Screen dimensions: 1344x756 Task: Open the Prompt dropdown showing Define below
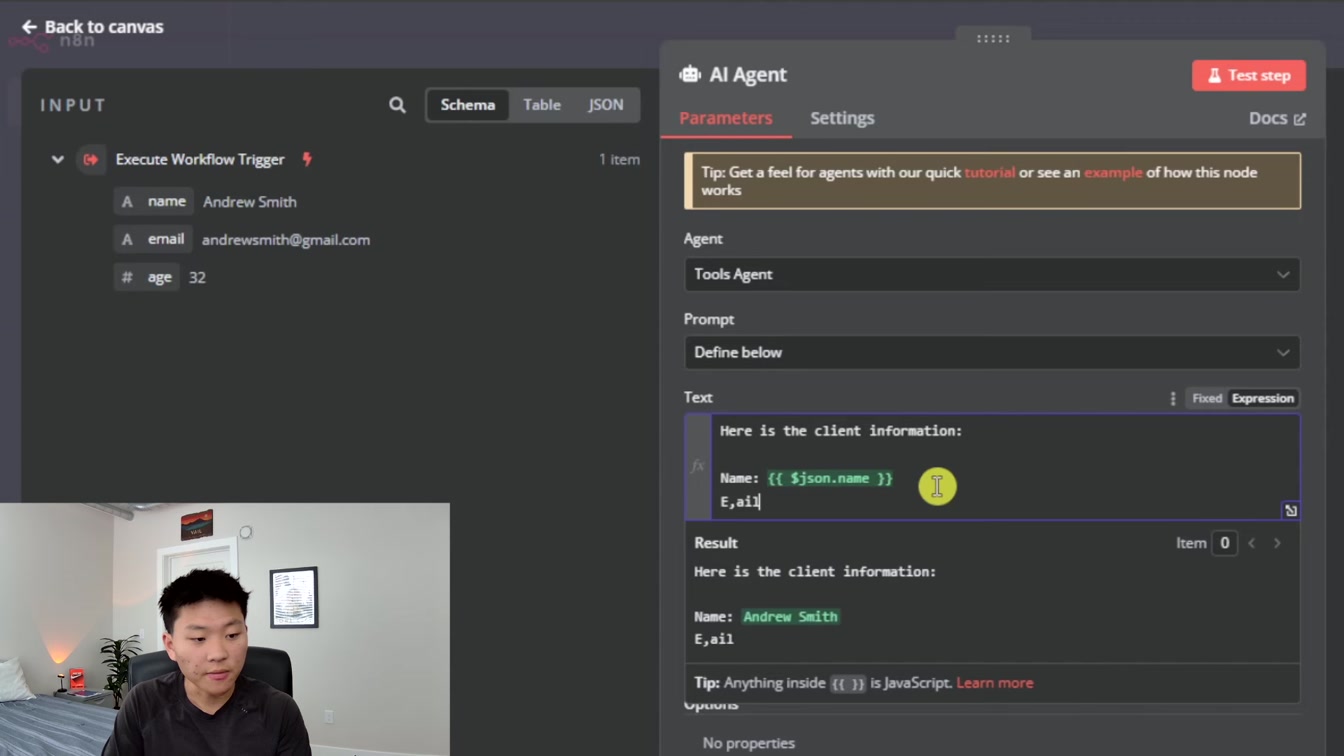992,352
